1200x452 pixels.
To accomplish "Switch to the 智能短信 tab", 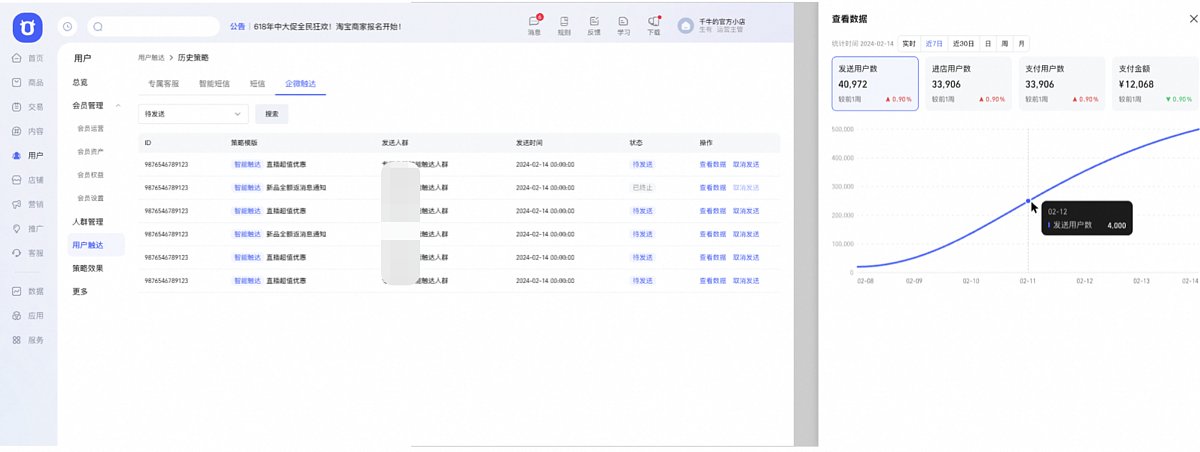I will (x=214, y=84).
